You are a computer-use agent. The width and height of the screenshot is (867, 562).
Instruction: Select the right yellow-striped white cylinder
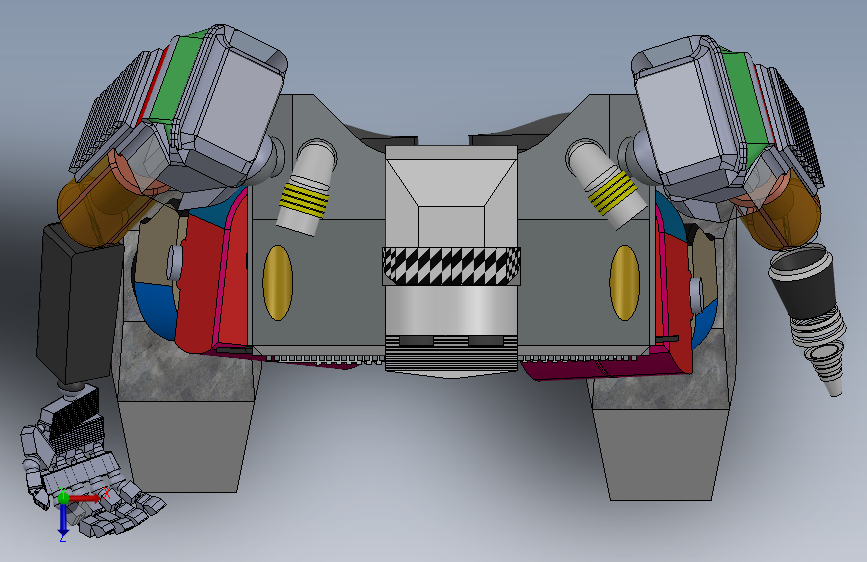606,185
